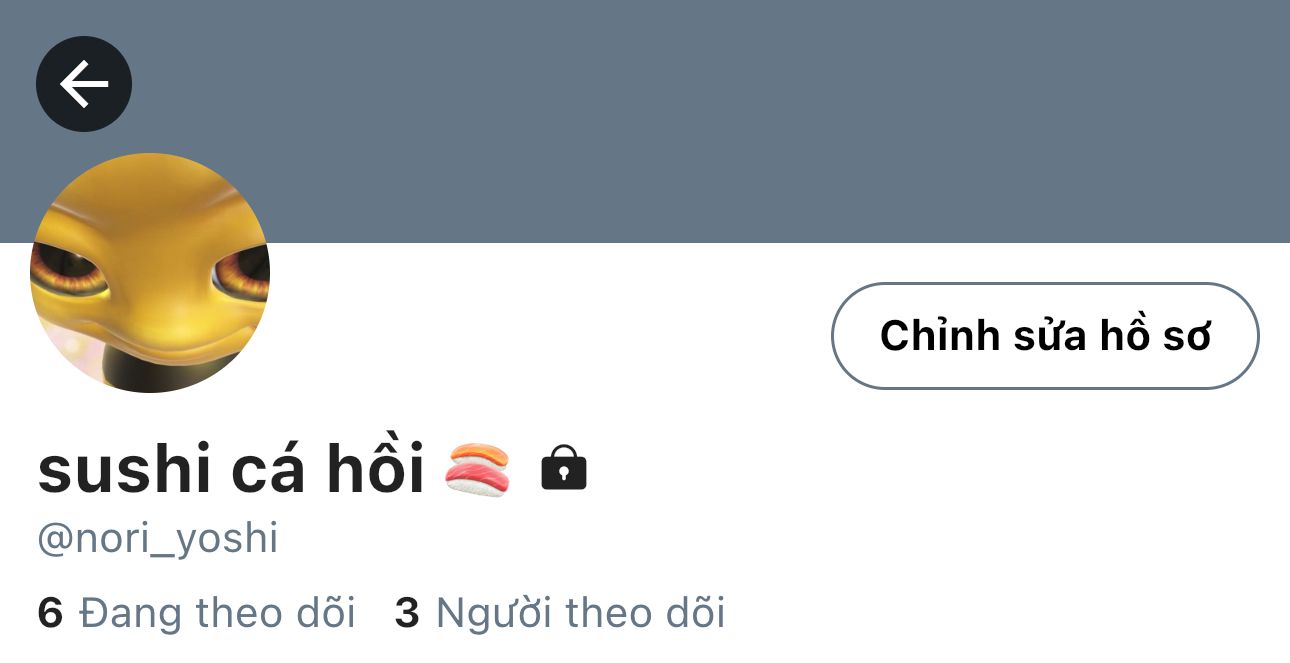Tap the back arrow icon
This screenshot has height=663, width=1290.
coord(84,84)
